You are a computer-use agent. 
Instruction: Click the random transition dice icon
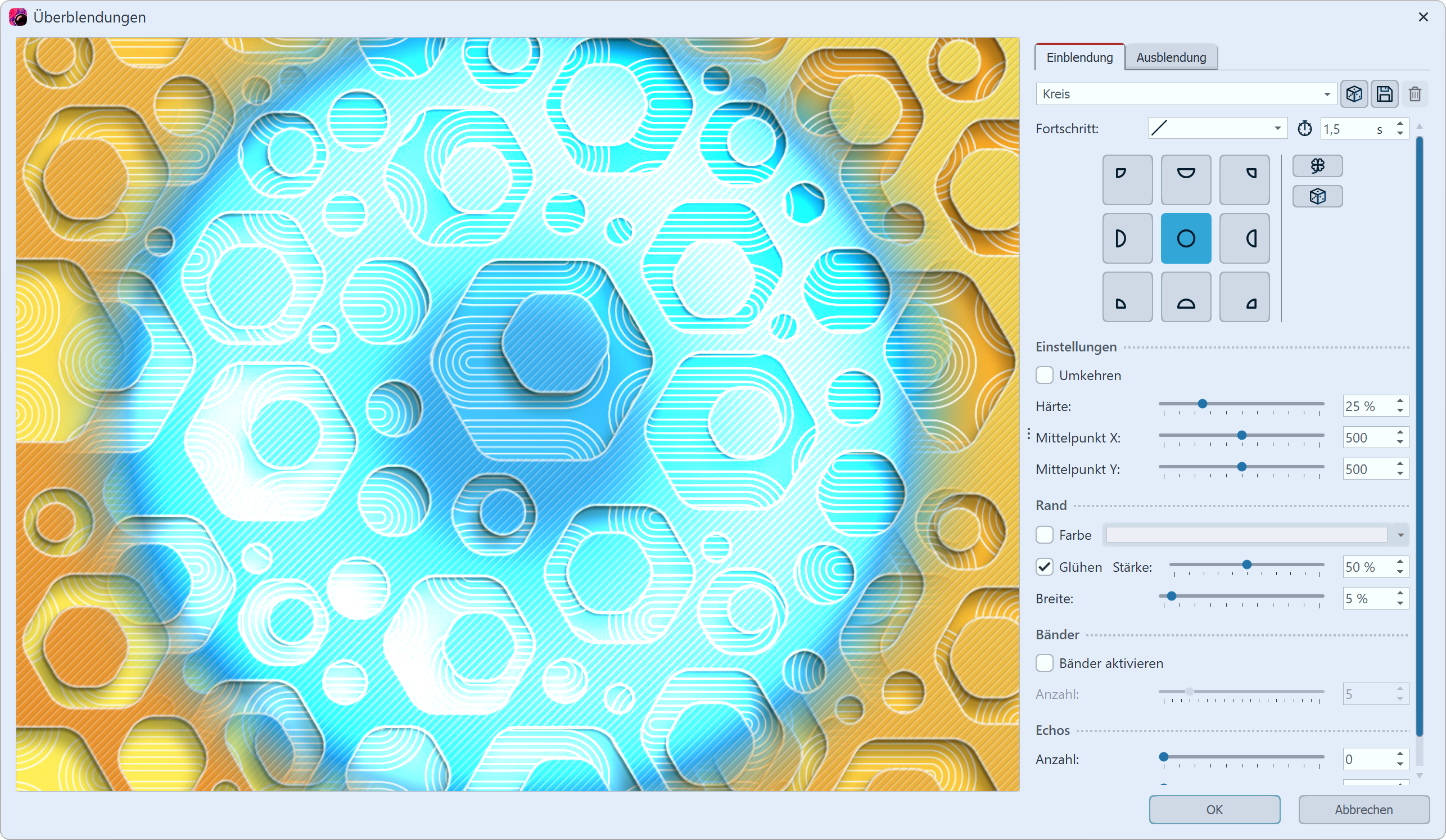click(x=1354, y=93)
